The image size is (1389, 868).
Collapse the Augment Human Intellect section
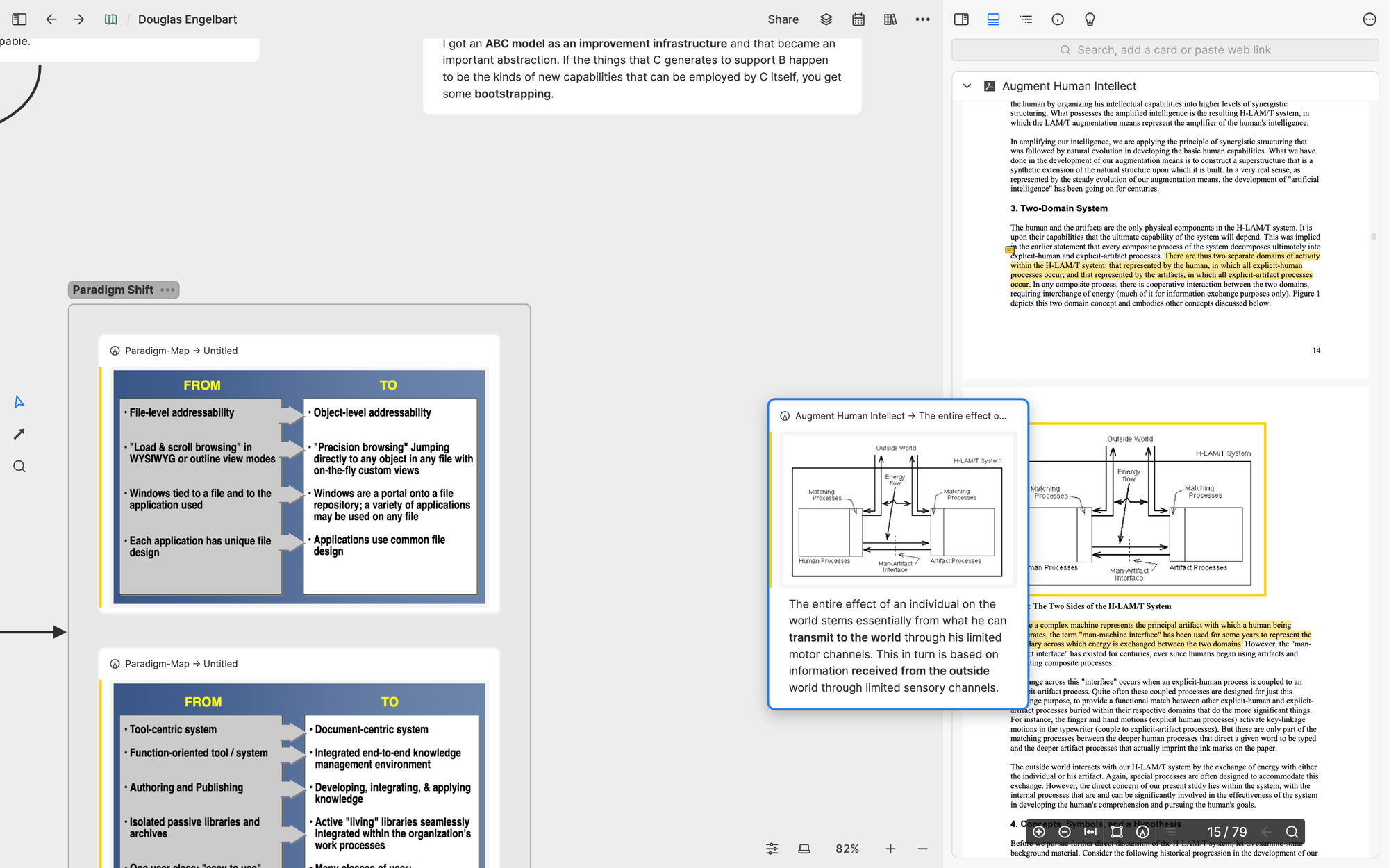click(x=967, y=86)
